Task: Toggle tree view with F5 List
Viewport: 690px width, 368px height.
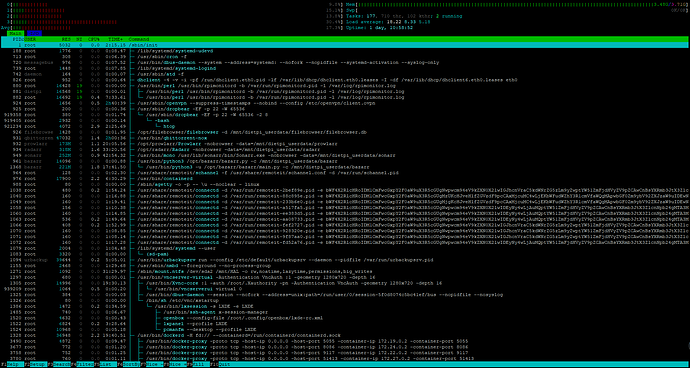Action: (x=108, y=364)
